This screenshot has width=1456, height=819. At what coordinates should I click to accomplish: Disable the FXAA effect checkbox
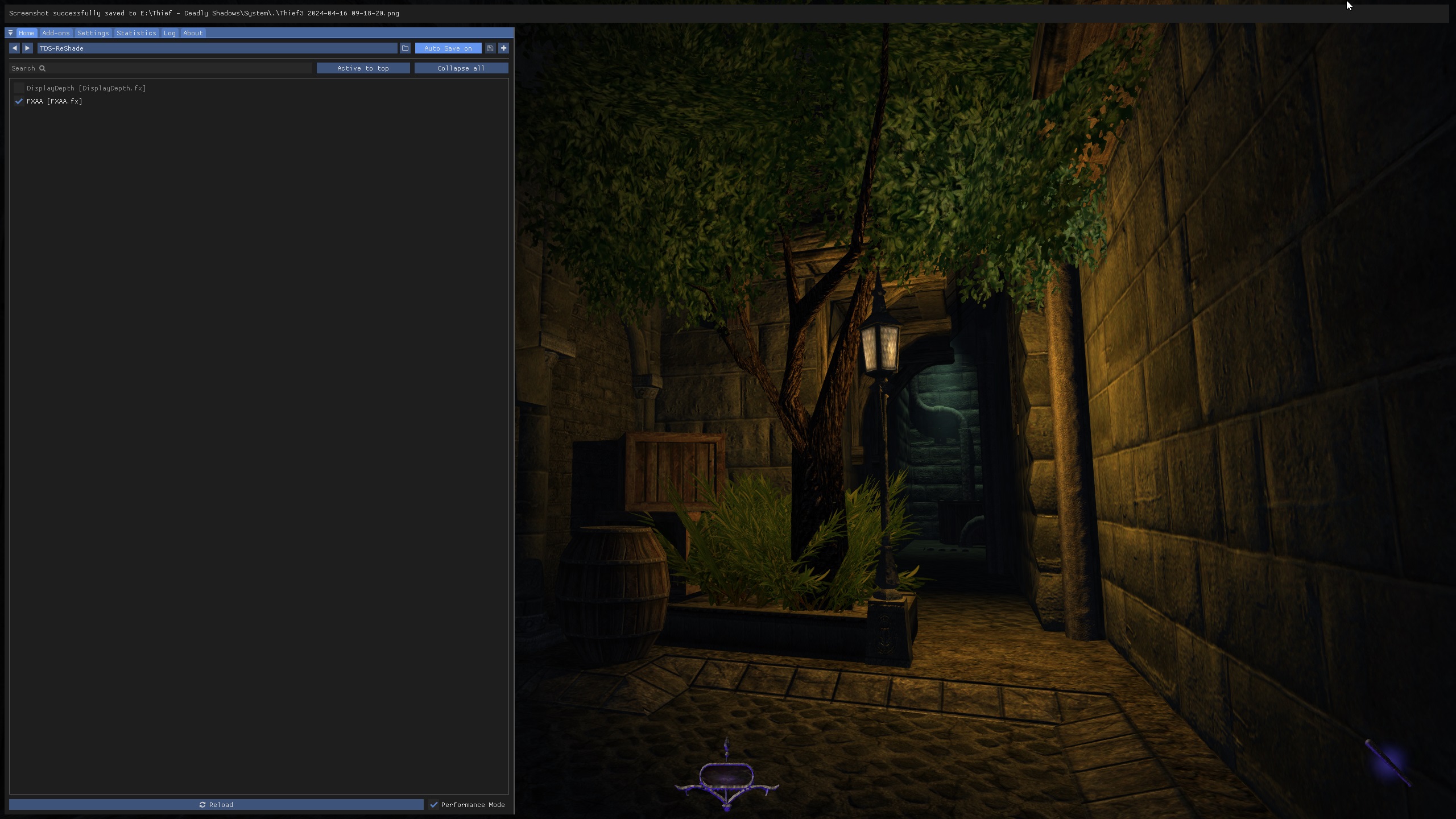point(19,101)
